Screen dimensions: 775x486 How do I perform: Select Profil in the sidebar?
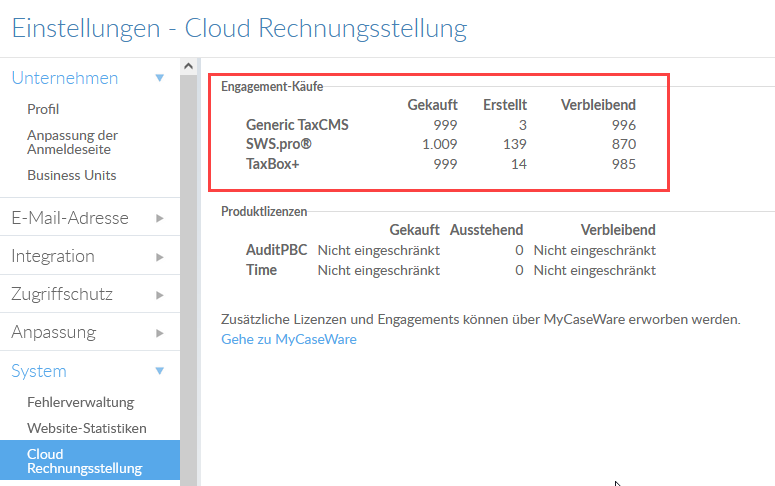pos(43,109)
